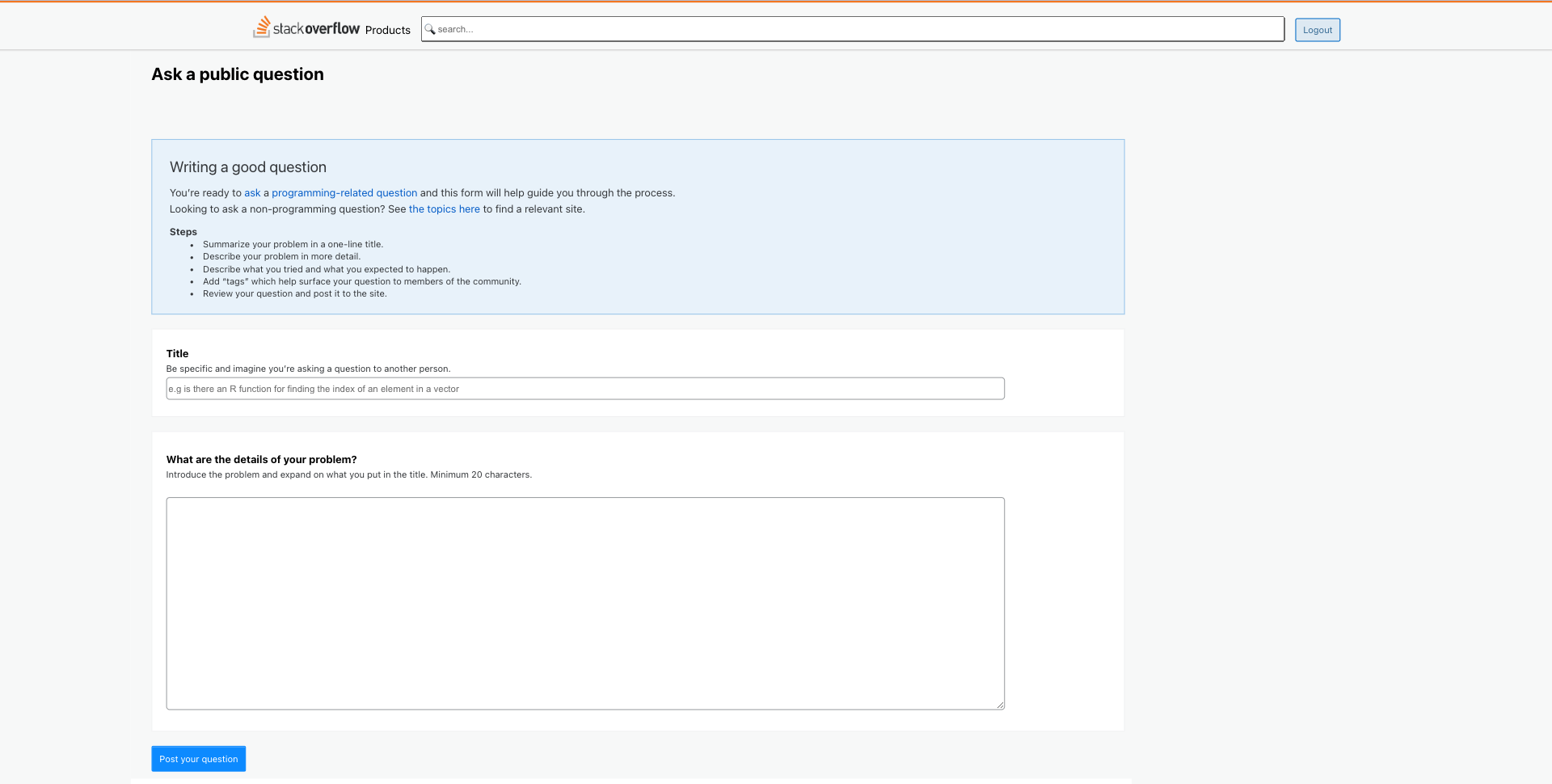
Task: Click the Stack Overflow logo icon
Action: [x=261, y=27]
